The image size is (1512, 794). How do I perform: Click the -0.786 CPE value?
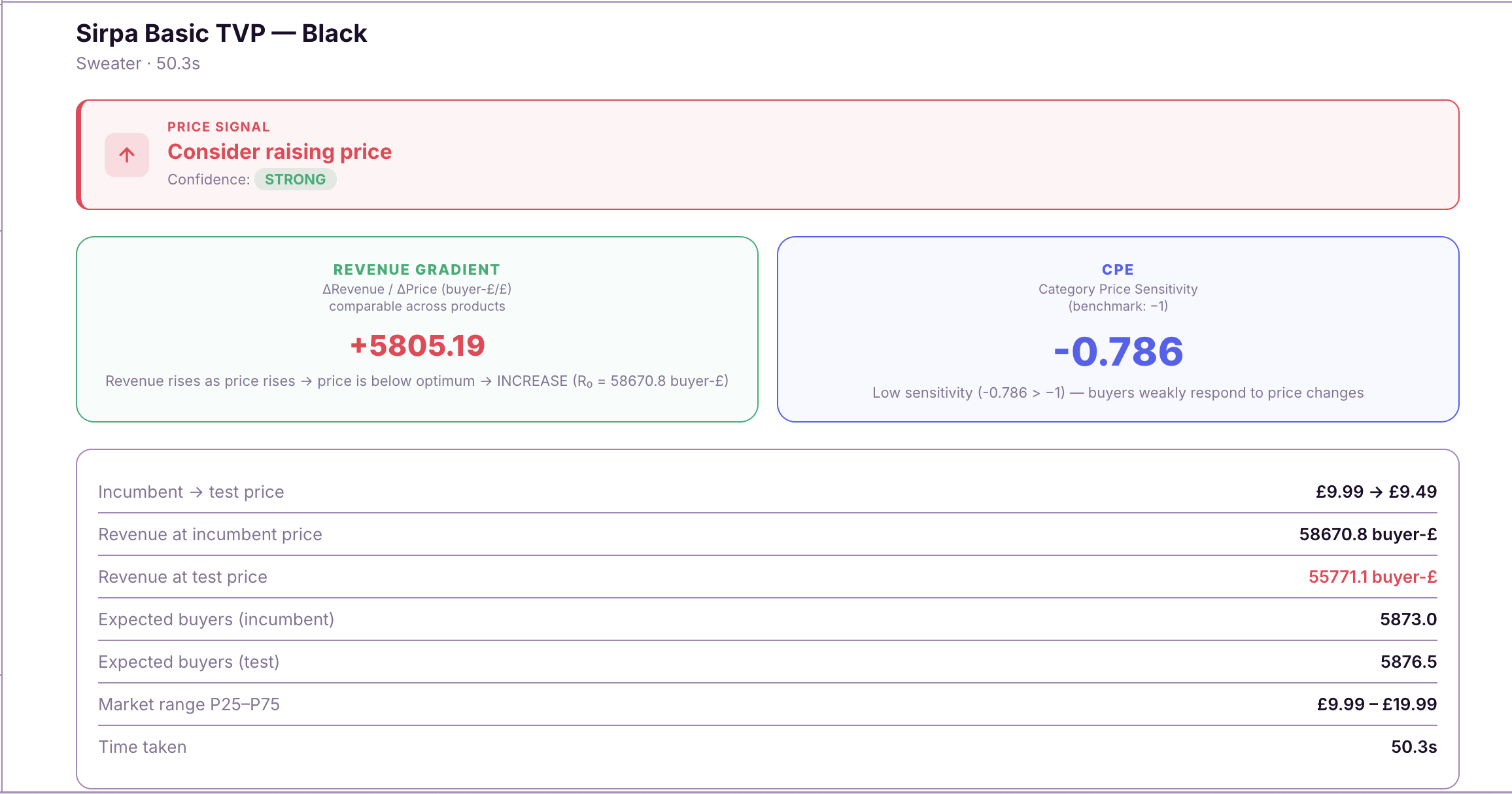(x=1118, y=351)
